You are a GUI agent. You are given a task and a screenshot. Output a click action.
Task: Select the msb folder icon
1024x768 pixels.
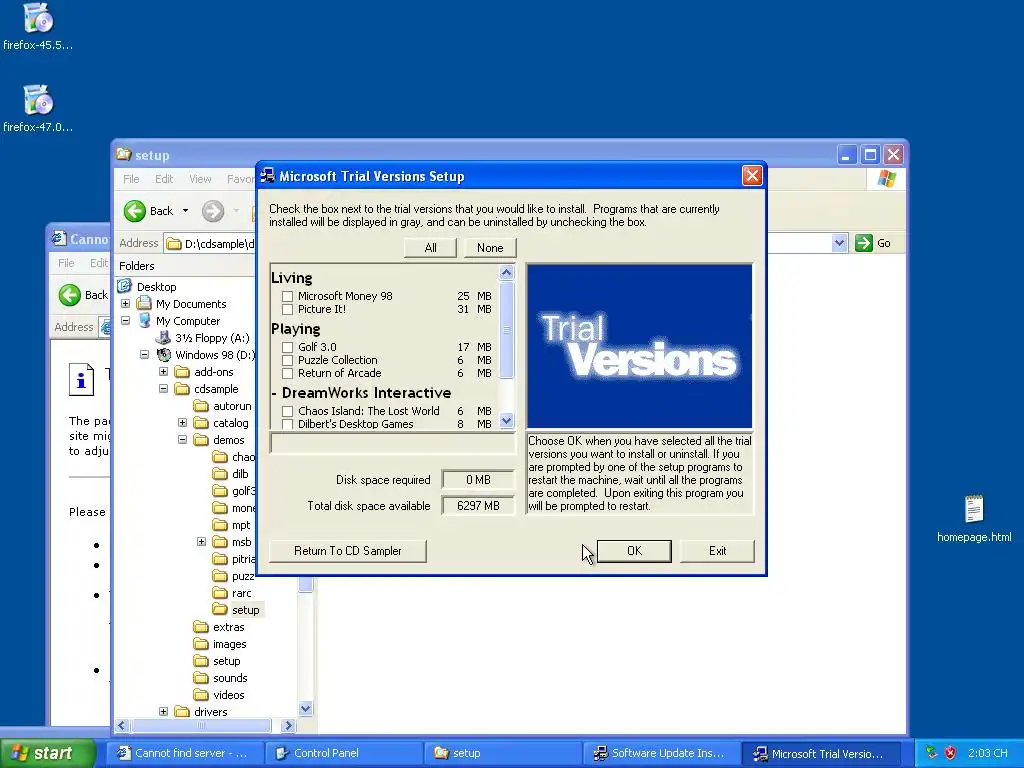[221, 541]
